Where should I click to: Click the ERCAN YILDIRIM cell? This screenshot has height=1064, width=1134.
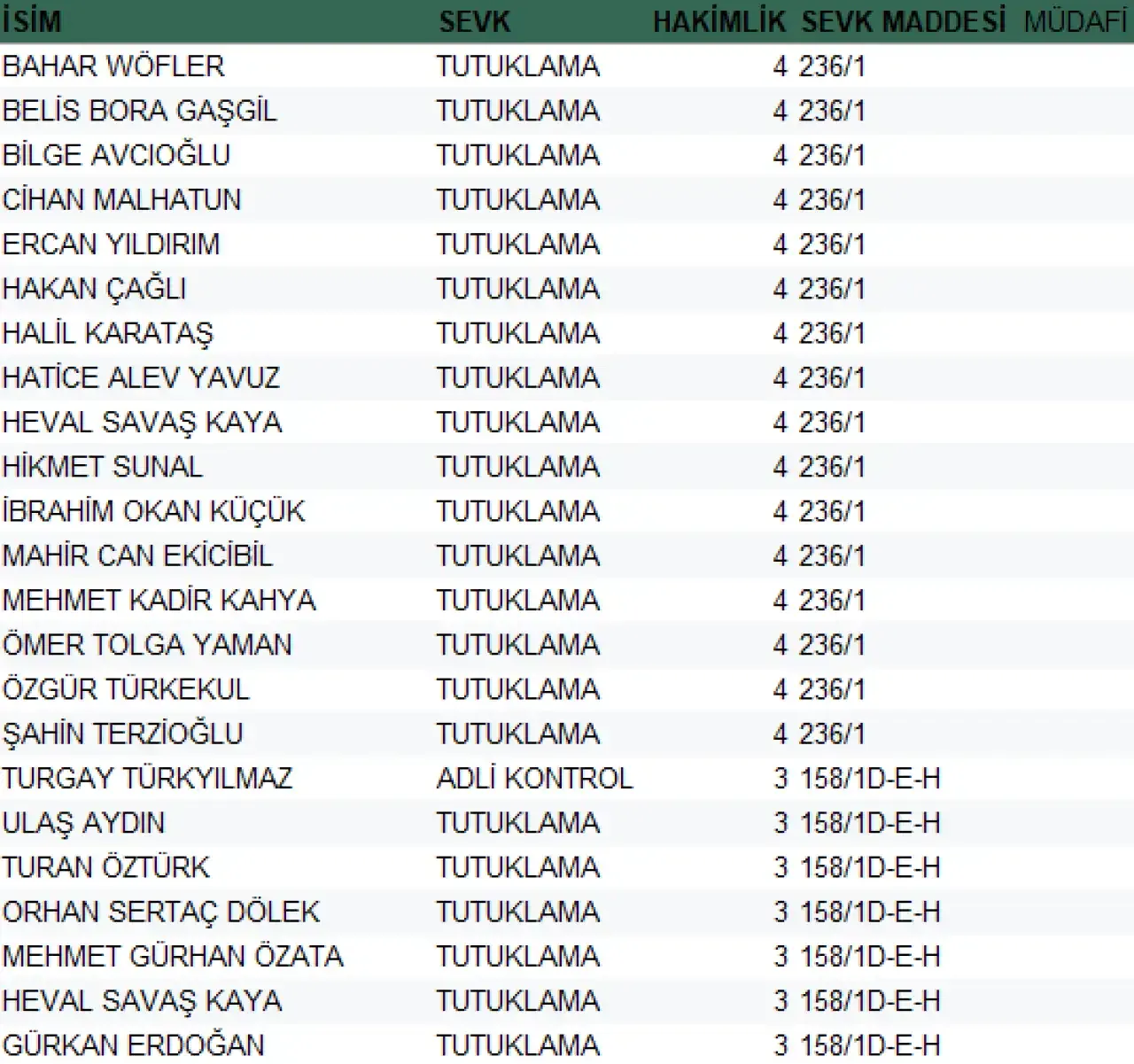[111, 245]
